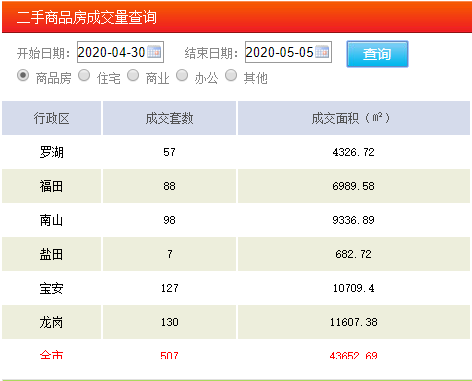Image resolution: width=472 pixels, height=381 pixels.
Task: Select the 商品房 radio button
Action: [x=23, y=76]
